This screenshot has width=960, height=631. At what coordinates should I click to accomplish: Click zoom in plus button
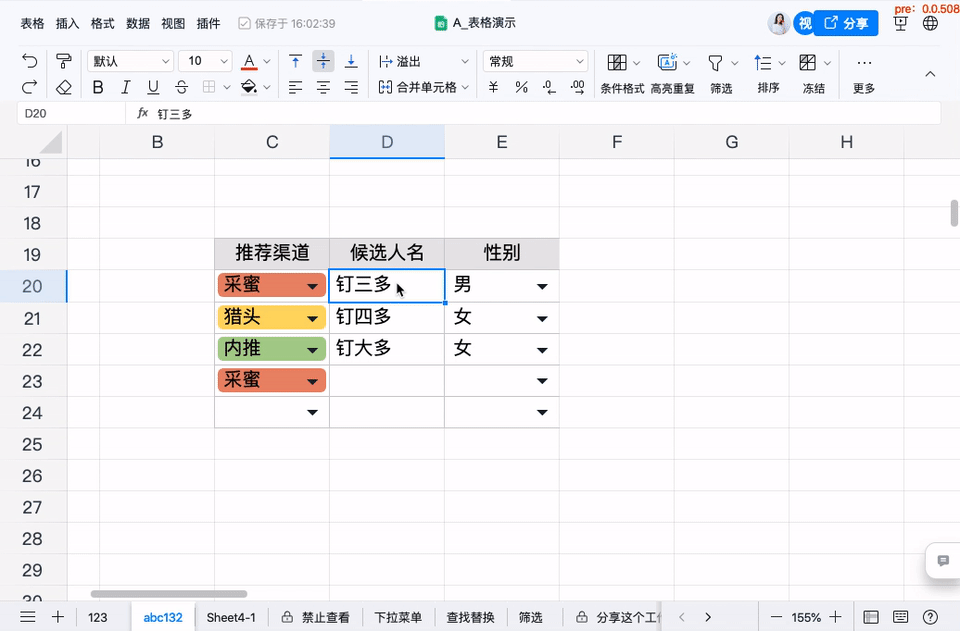coord(835,617)
